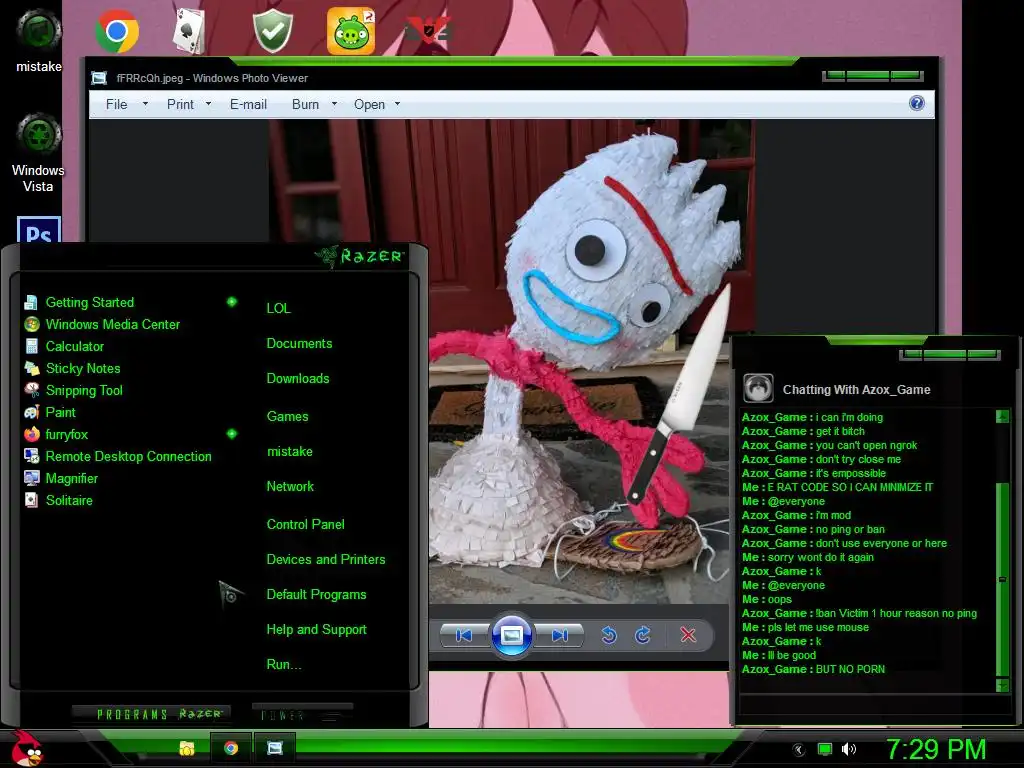Open the Print menu dropdown
The width and height of the screenshot is (1024, 768).
(189, 104)
